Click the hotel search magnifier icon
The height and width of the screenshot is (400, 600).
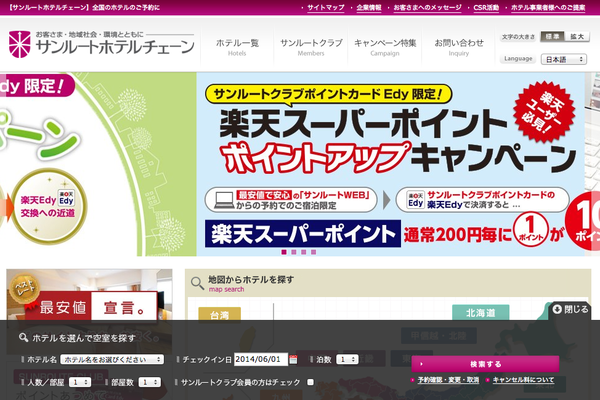coord(23,337)
